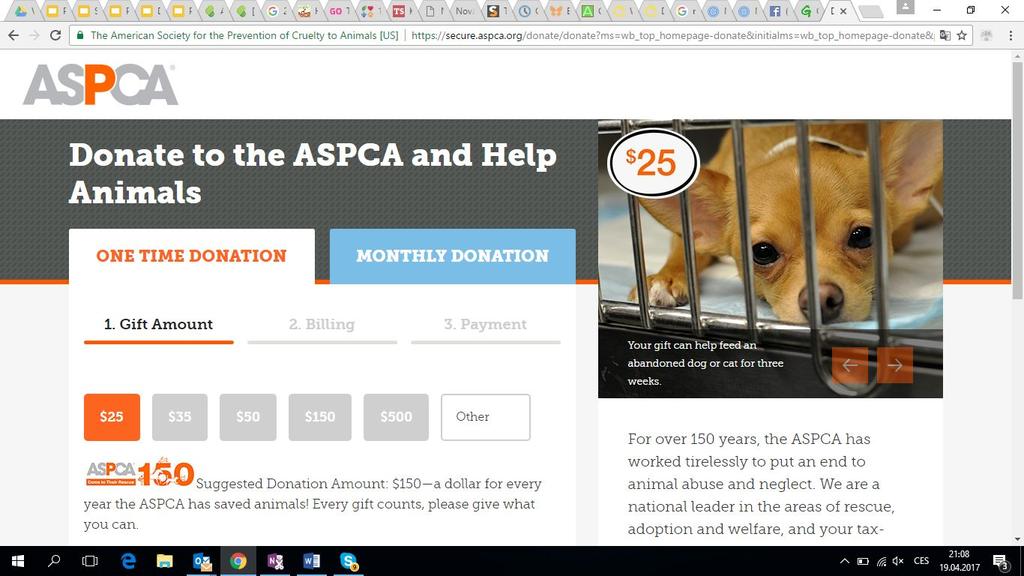Choose the $150 donation amount

[x=320, y=417]
